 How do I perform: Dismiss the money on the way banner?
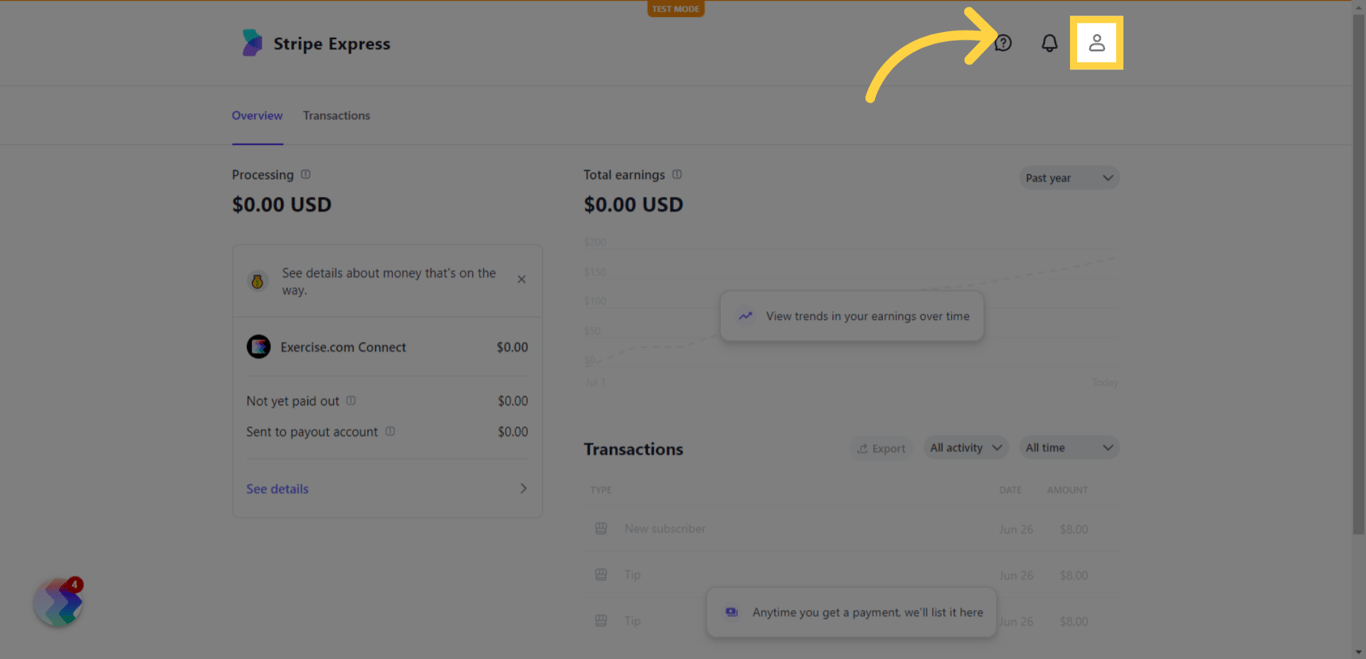521,279
